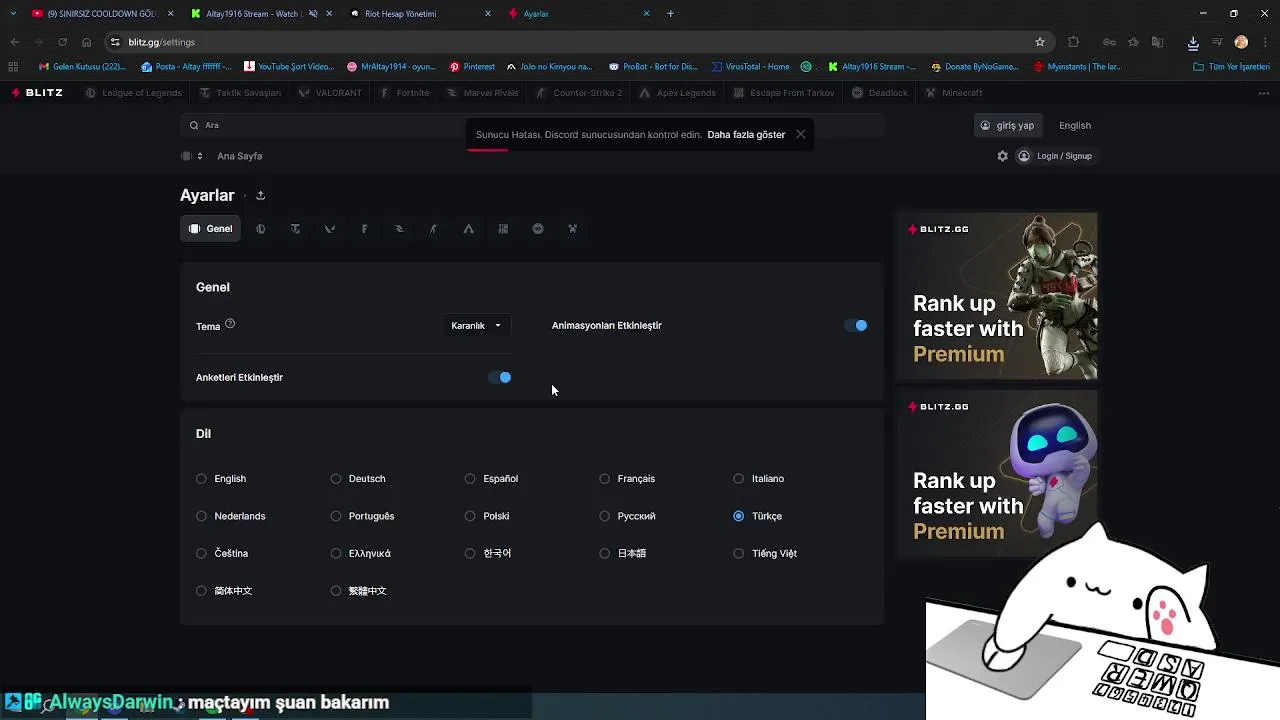Open the Teamfight Tactics settings tab icon
The width and height of the screenshot is (1280, 720).
[295, 229]
